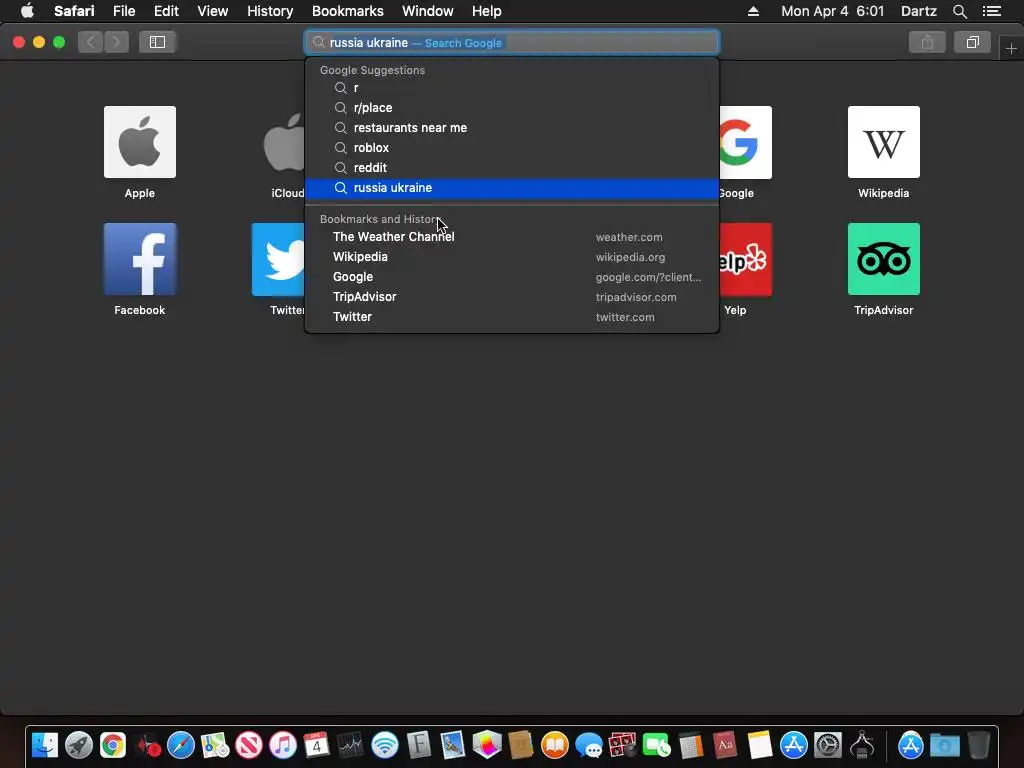
Task: Open FaceTime from the Dock
Action: pyautogui.click(x=656, y=745)
